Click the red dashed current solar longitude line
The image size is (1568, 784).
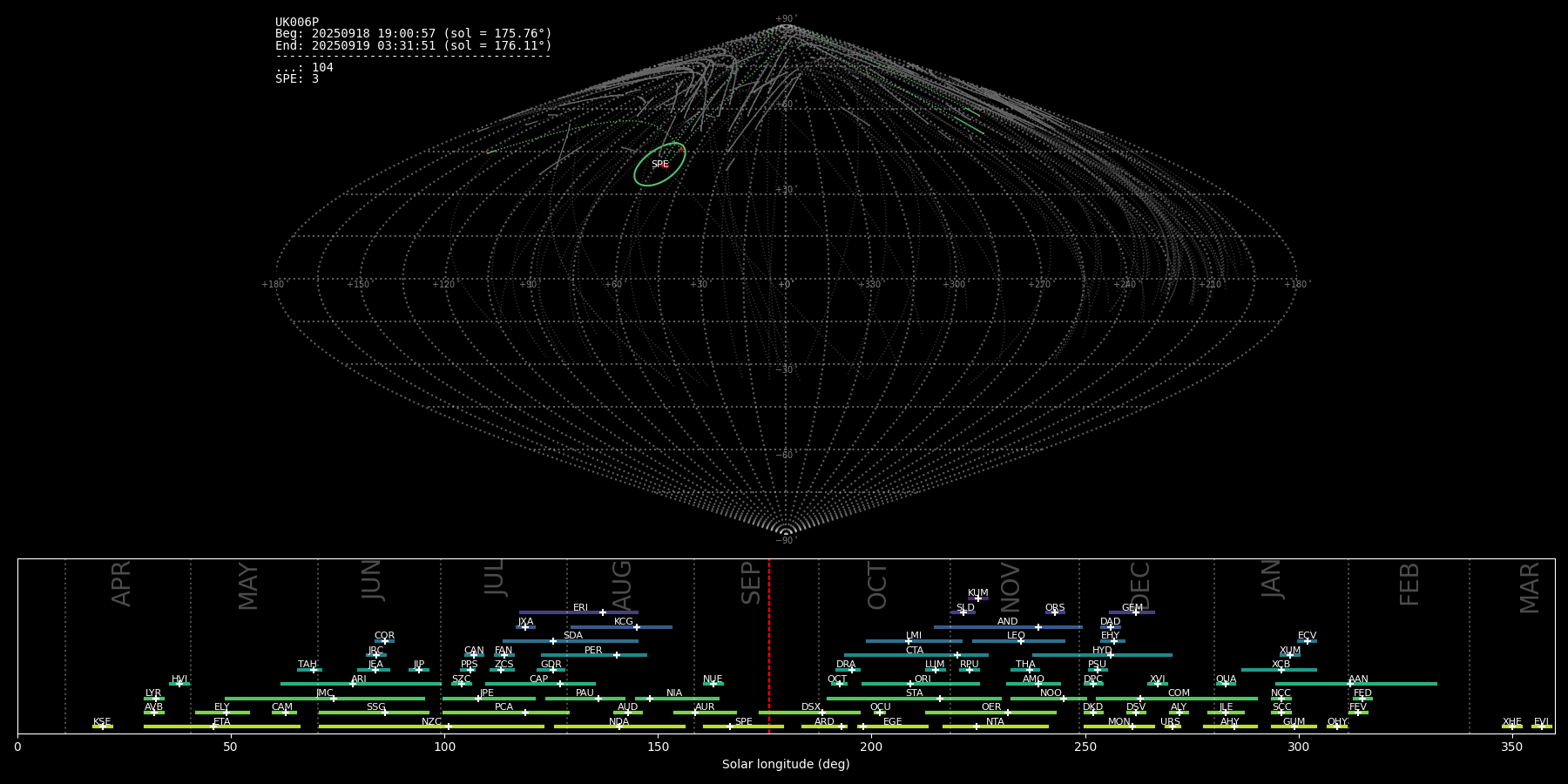[769, 645]
